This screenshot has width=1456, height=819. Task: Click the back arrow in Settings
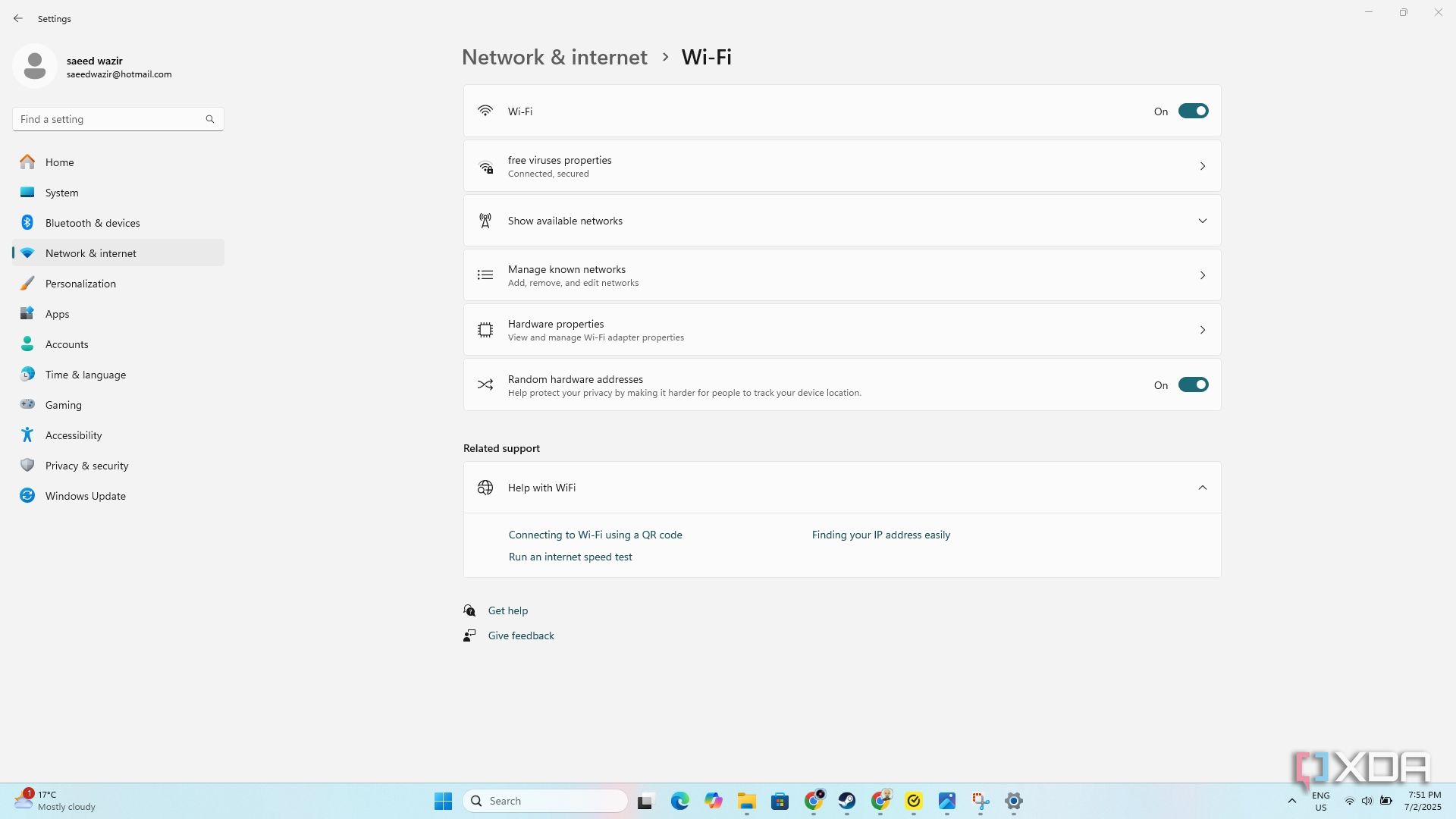click(18, 18)
